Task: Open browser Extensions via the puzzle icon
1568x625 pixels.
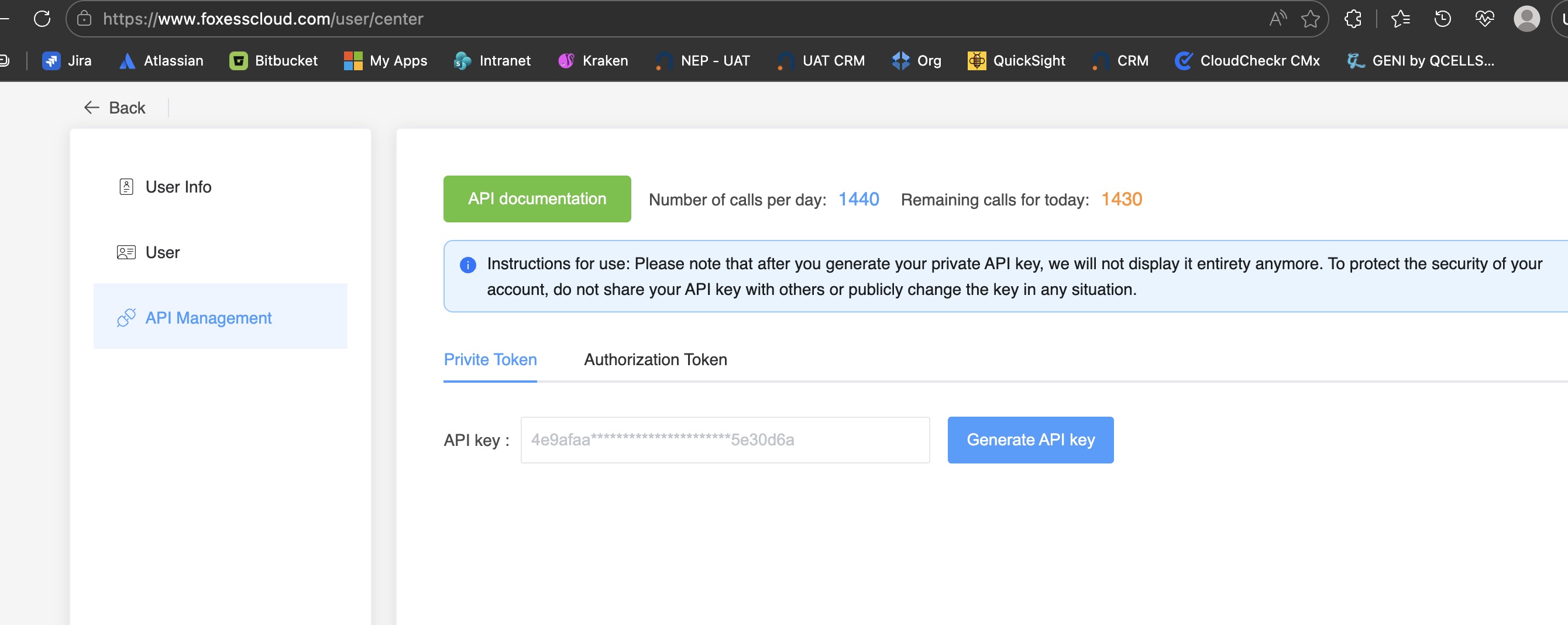Action: (1354, 18)
